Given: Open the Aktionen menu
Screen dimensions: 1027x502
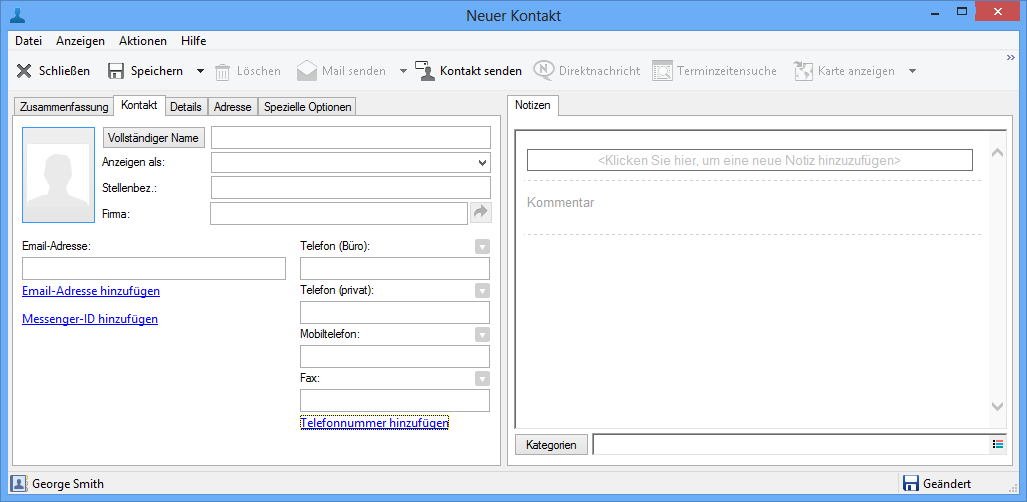Looking at the screenshot, I should click(143, 41).
